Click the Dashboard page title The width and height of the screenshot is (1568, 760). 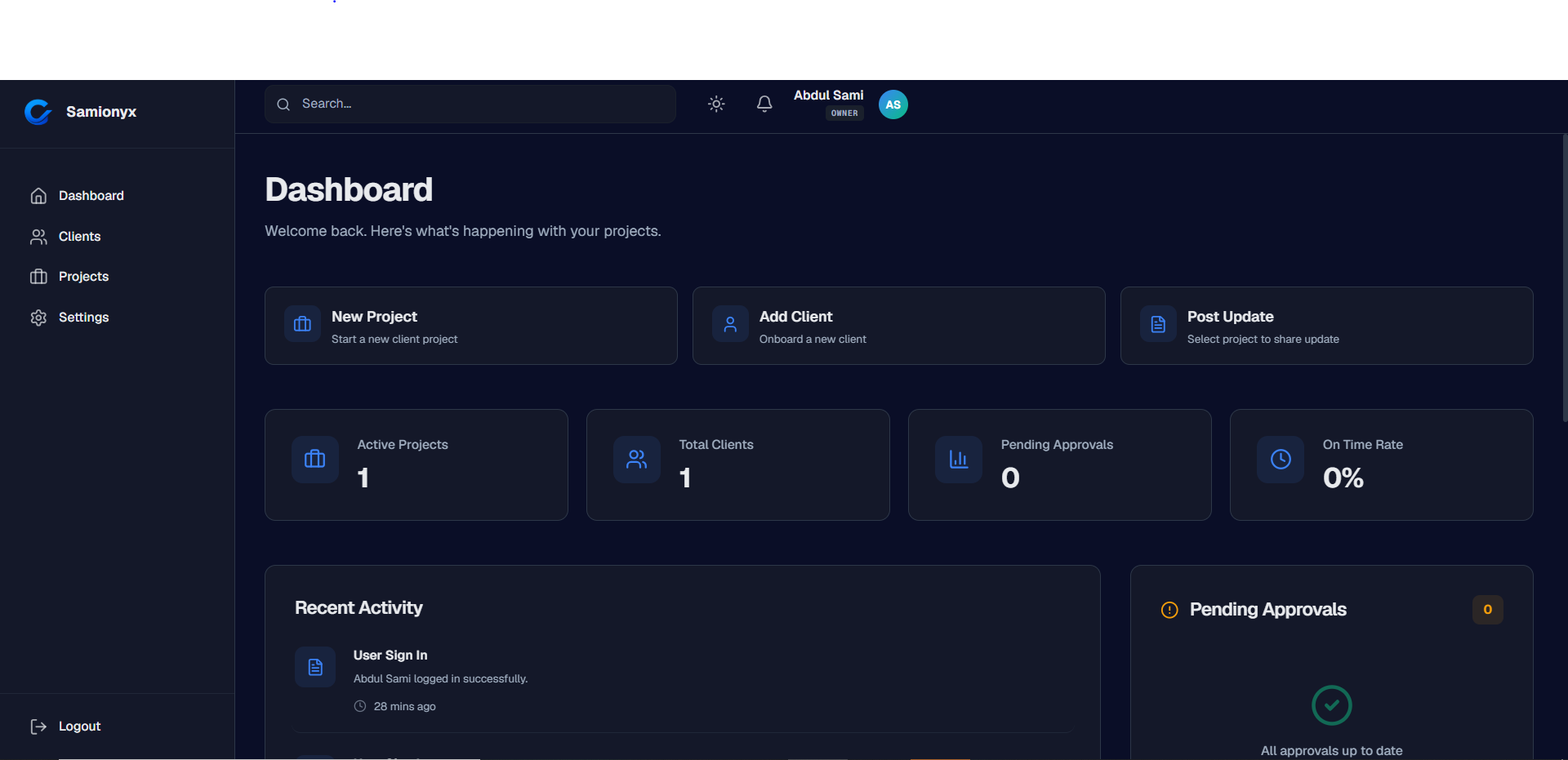[349, 190]
